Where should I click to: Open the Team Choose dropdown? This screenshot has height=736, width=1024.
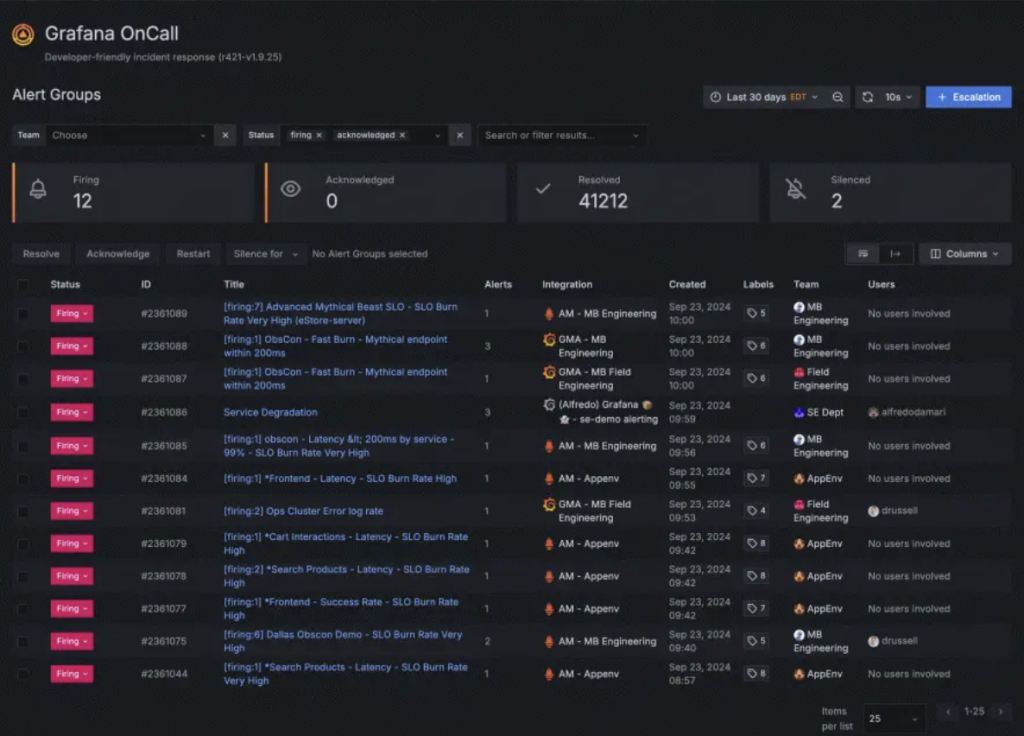tap(129, 135)
